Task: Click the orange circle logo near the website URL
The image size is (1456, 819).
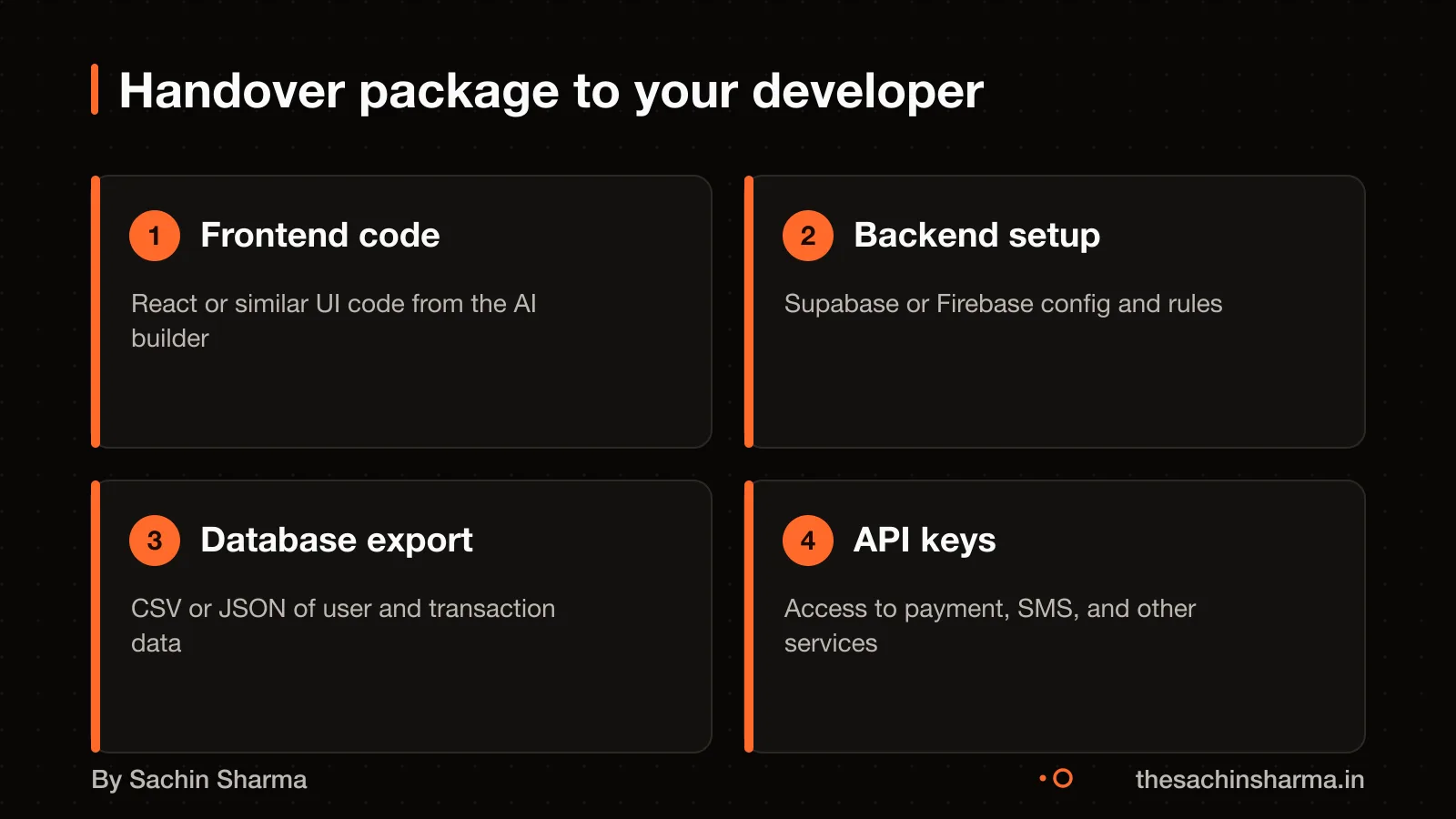Action: [1062, 779]
